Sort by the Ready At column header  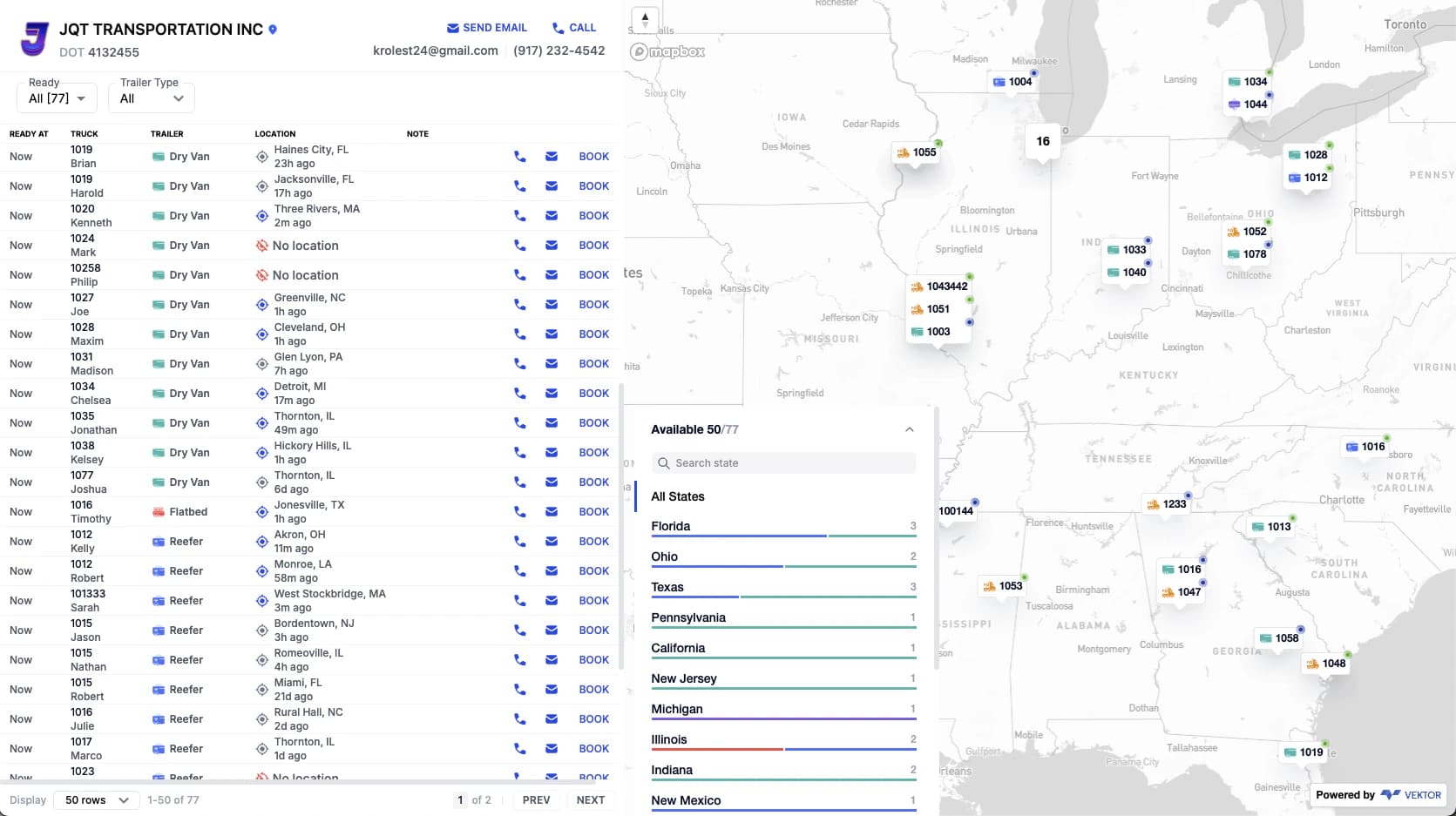click(x=29, y=134)
